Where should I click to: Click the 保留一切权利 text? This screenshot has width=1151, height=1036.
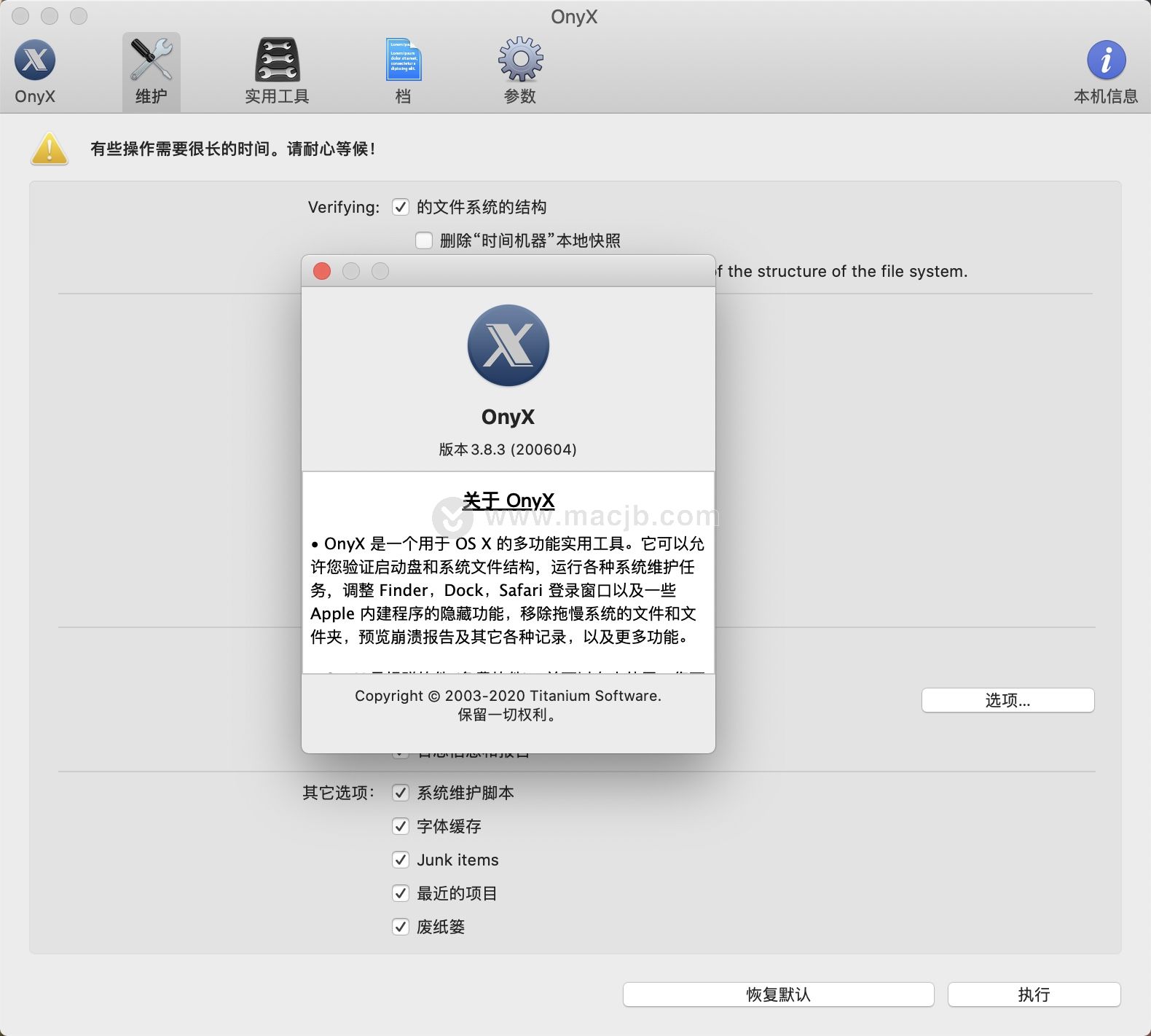coord(508,715)
